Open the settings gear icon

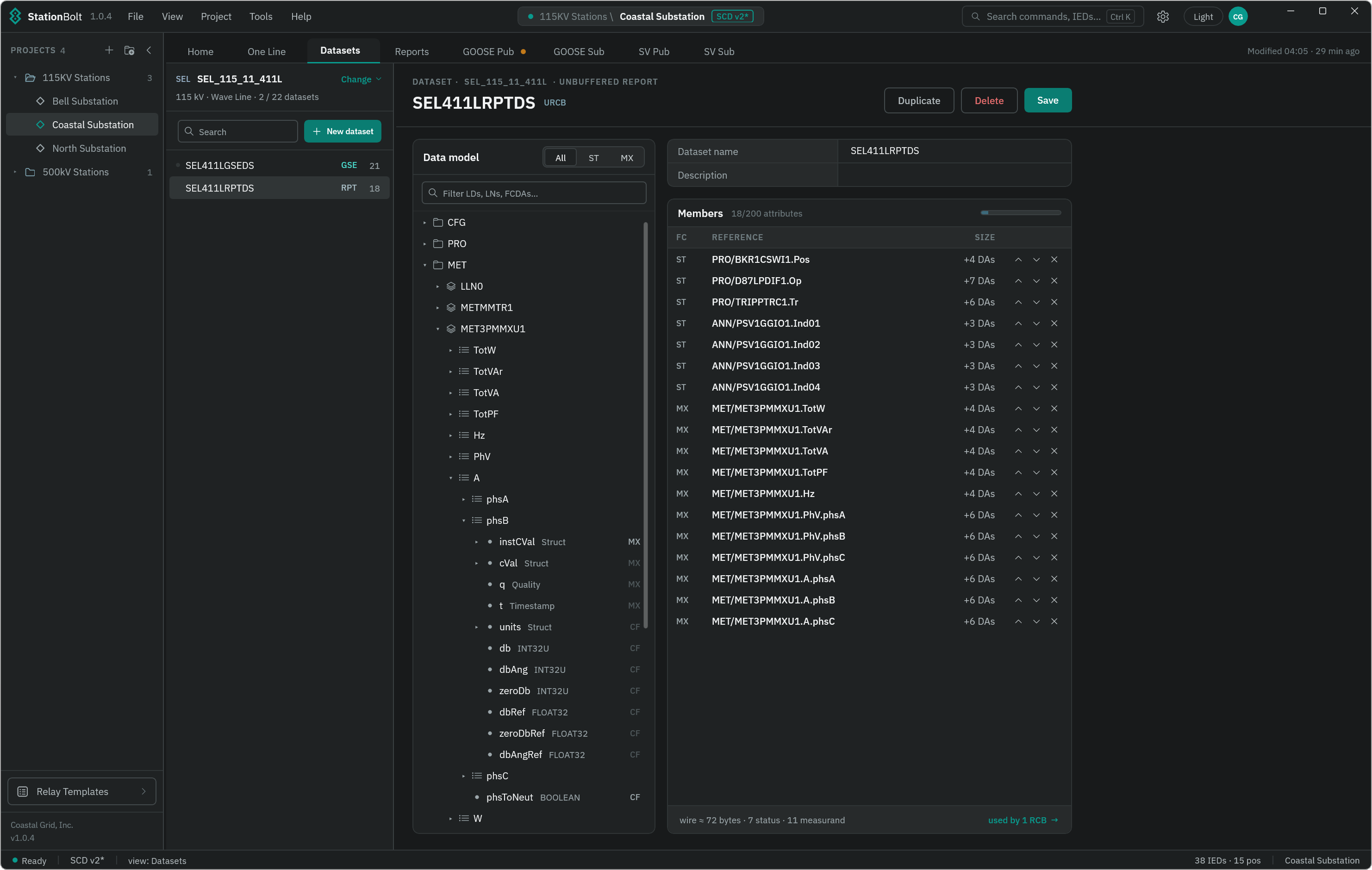tap(1162, 17)
